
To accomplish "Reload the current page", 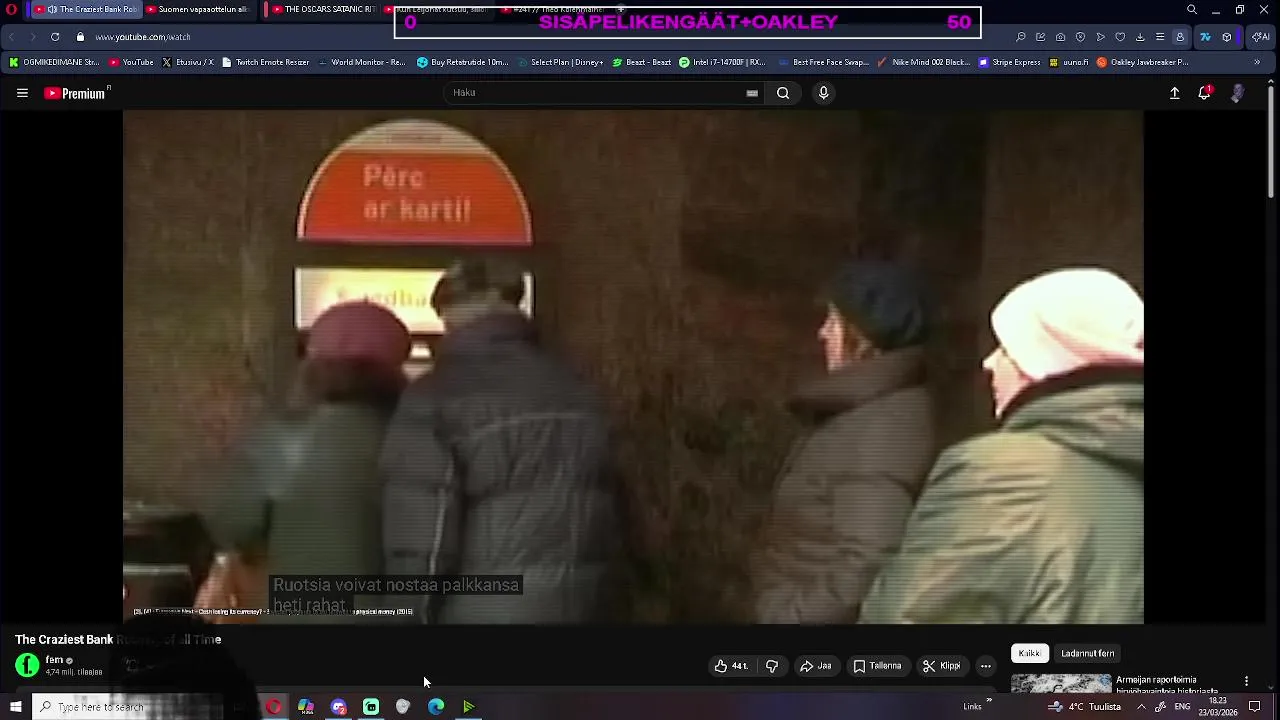I will click(x=55, y=37).
